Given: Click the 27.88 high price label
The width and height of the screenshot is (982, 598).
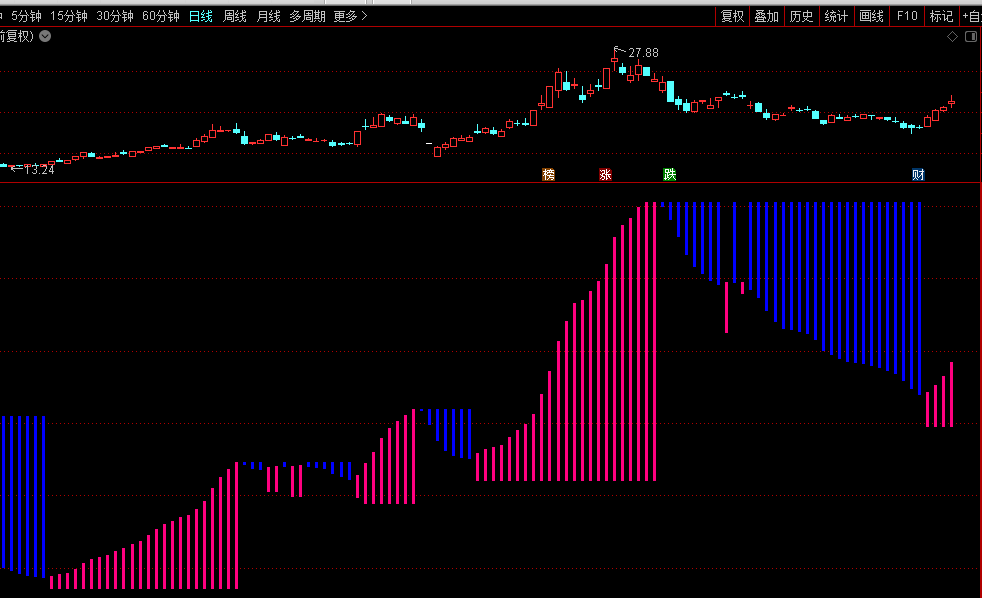Looking at the screenshot, I should point(643,53).
